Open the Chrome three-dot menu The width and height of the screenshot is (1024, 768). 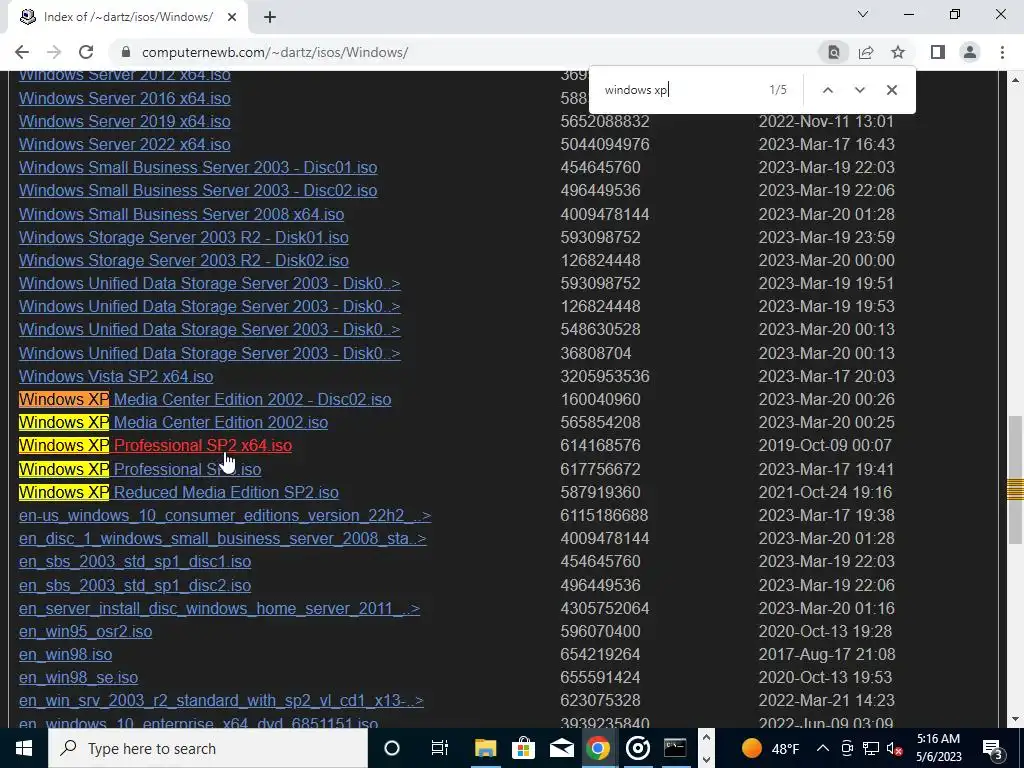coord(1002,52)
